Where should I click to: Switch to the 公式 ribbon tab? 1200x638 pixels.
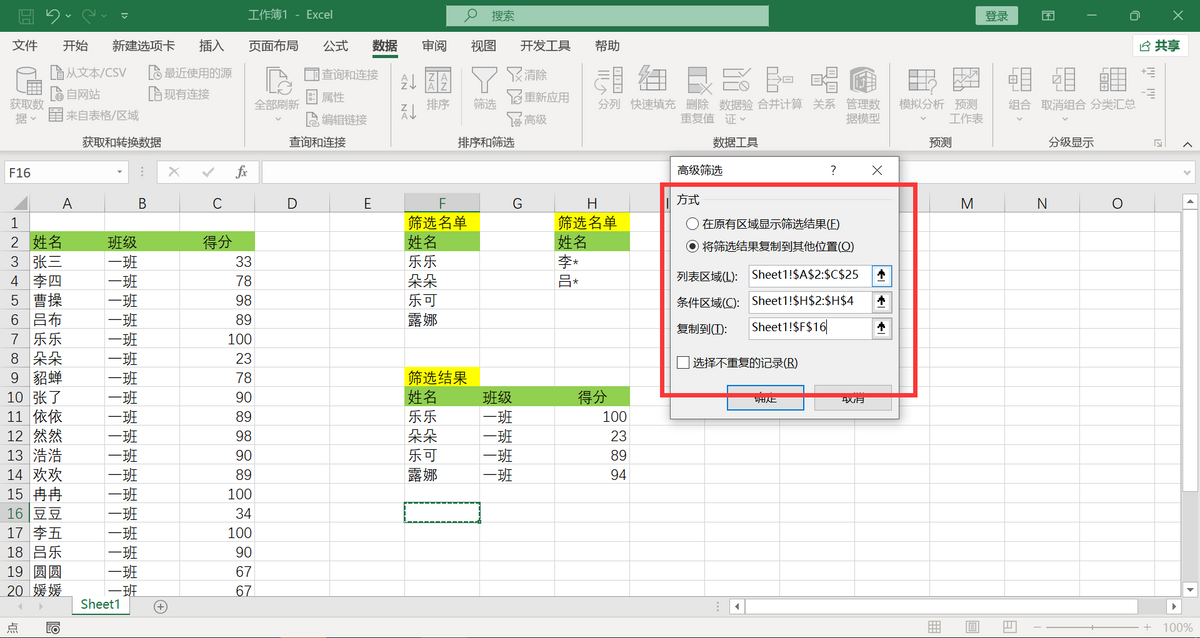tap(335, 46)
